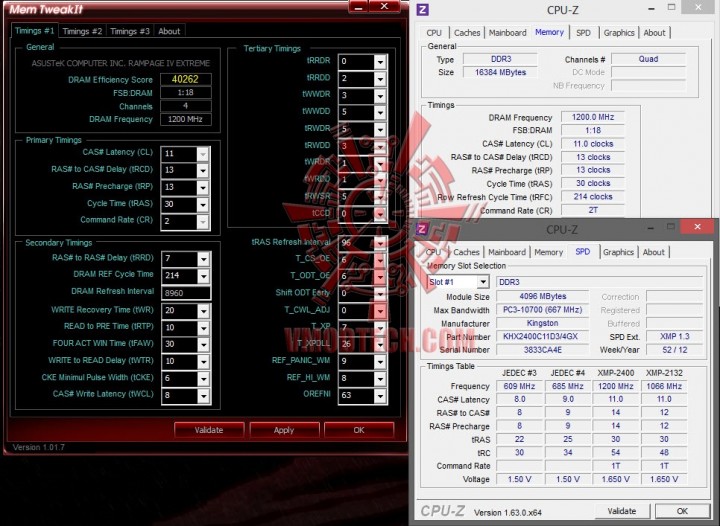
Task: Click the Row Refresh Cycle Time 214 clocks value
Action: [593, 196]
